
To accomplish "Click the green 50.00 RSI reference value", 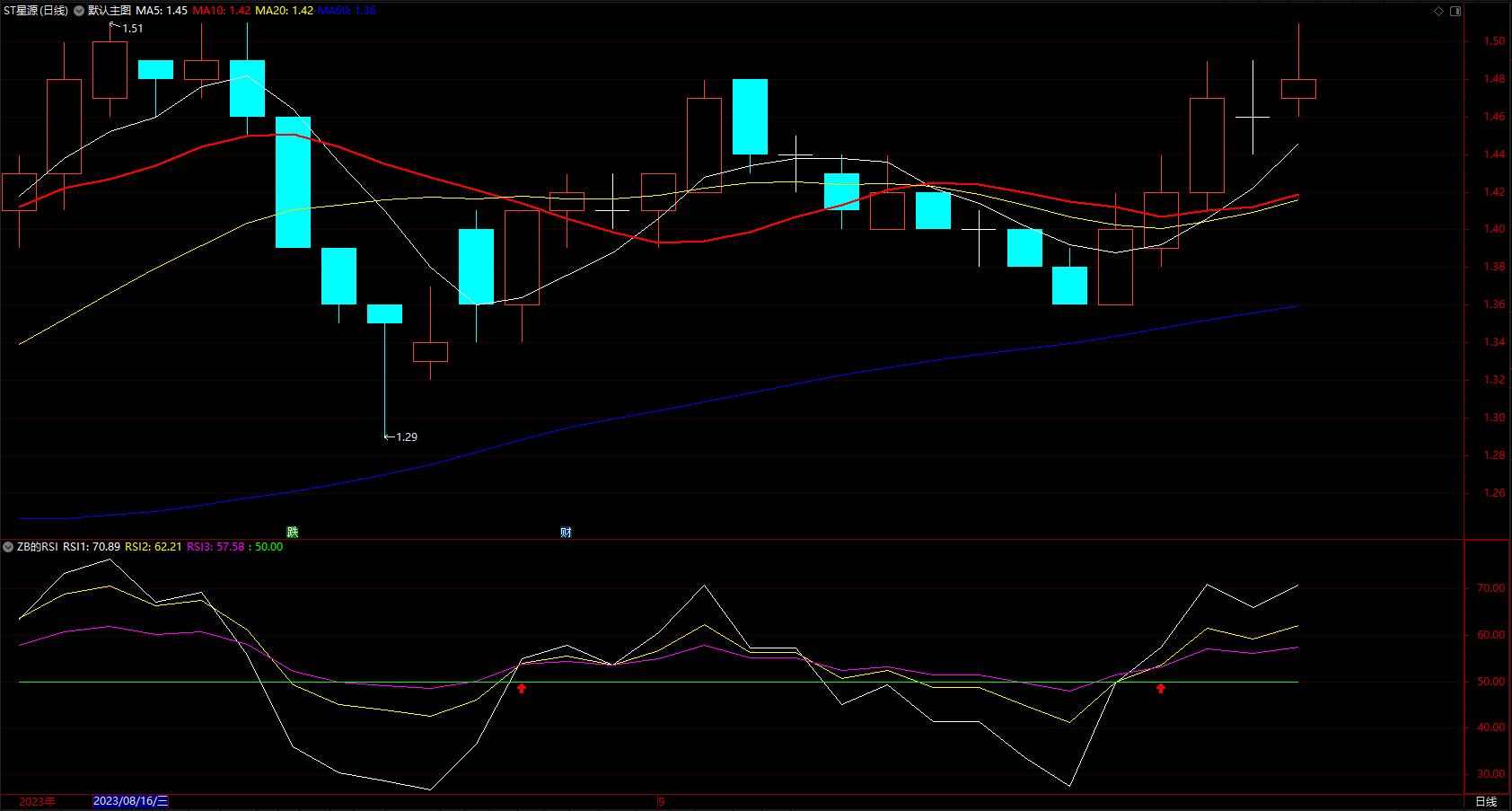I will [269, 547].
